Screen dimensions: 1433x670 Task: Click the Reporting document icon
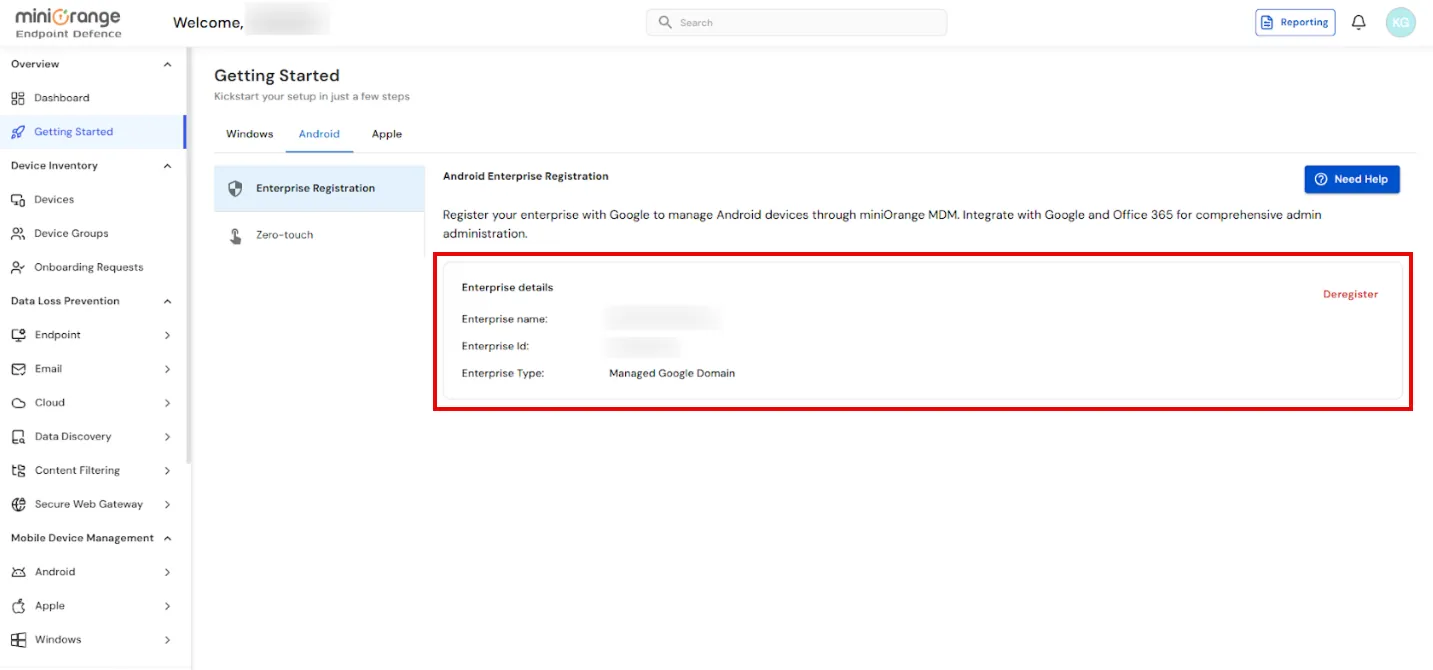pyautogui.click(x=1268, y=22)
